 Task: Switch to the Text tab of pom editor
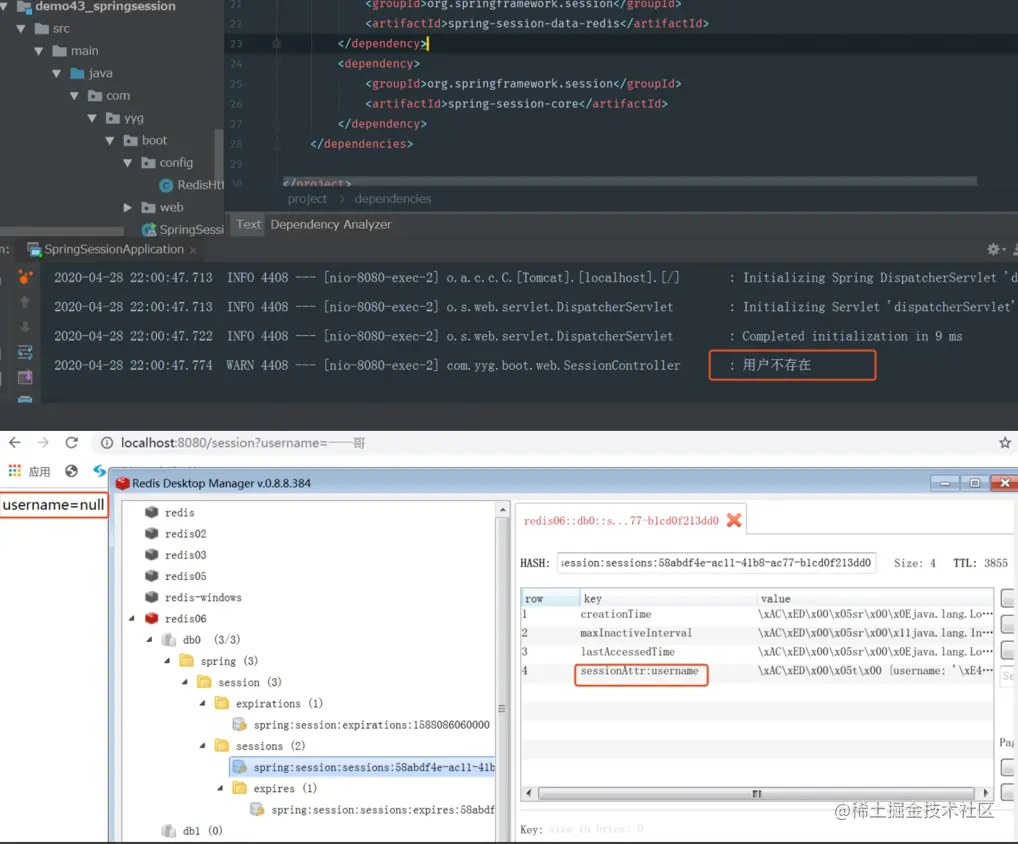[x=248, y=225]
